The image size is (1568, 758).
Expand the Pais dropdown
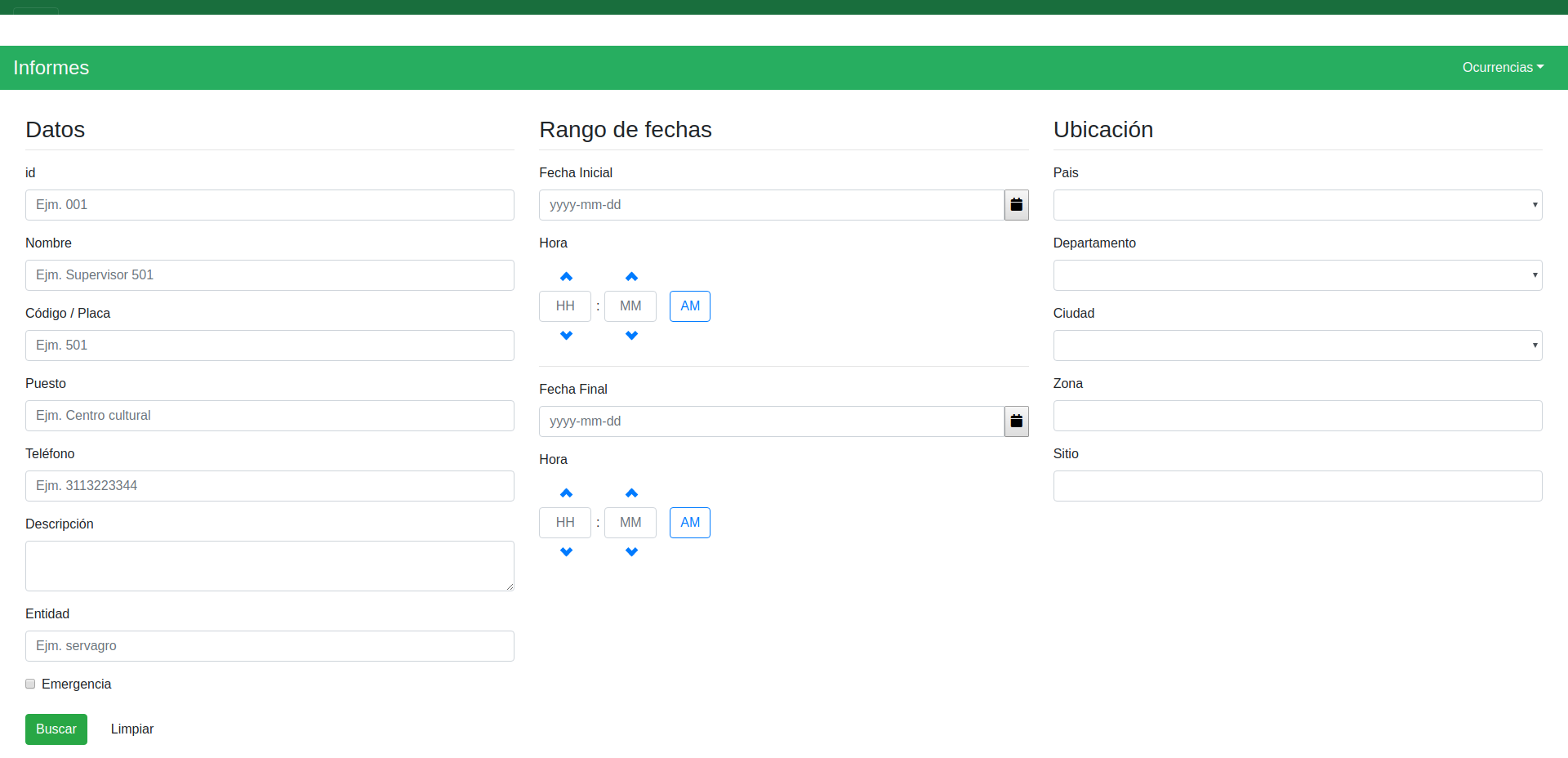tap(1297, 205)
